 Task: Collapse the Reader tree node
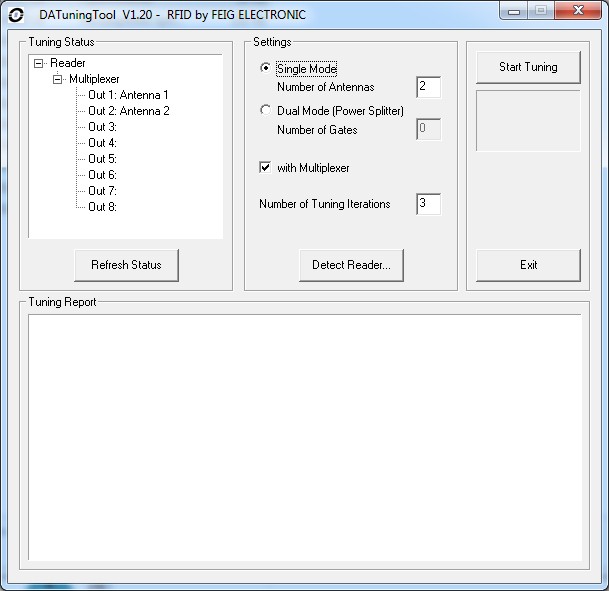click(x=38, y=63)
